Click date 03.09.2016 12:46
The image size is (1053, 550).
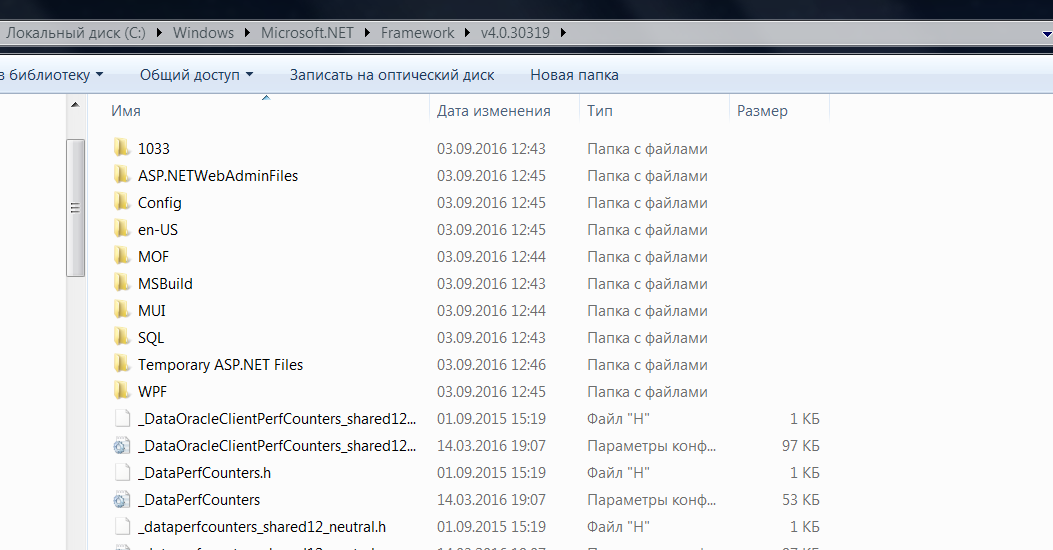(492, 365)
